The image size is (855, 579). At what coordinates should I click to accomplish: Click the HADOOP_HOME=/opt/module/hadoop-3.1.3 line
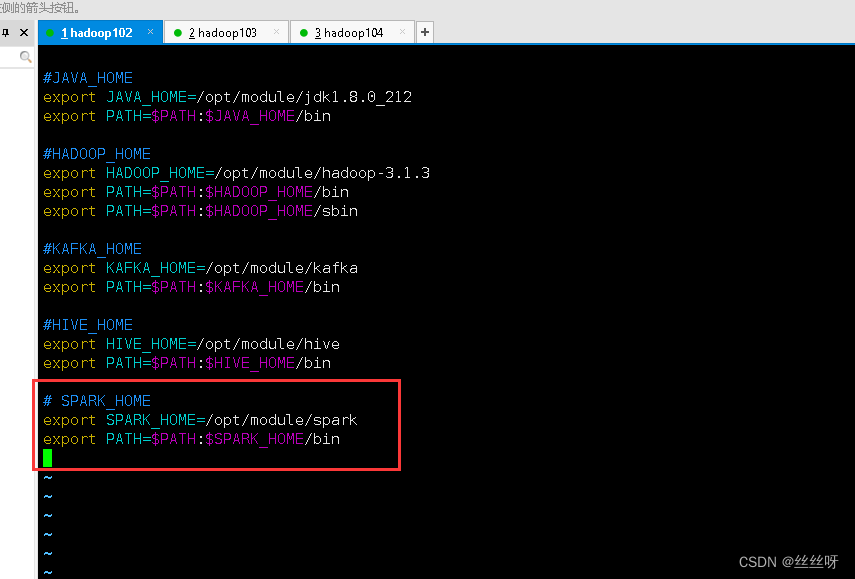(x=237, y=173)
